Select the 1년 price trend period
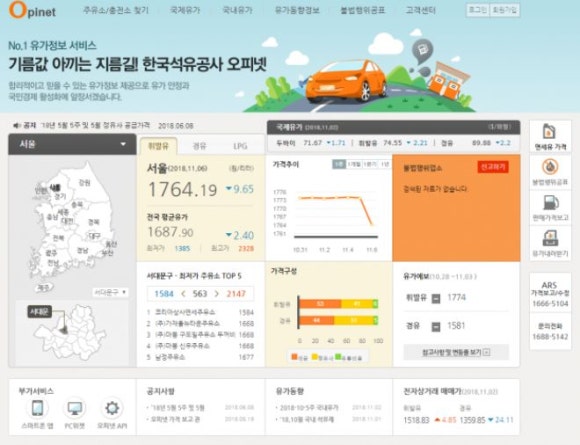The width and height of the screenshot is (580, 445). click(385, 164)
